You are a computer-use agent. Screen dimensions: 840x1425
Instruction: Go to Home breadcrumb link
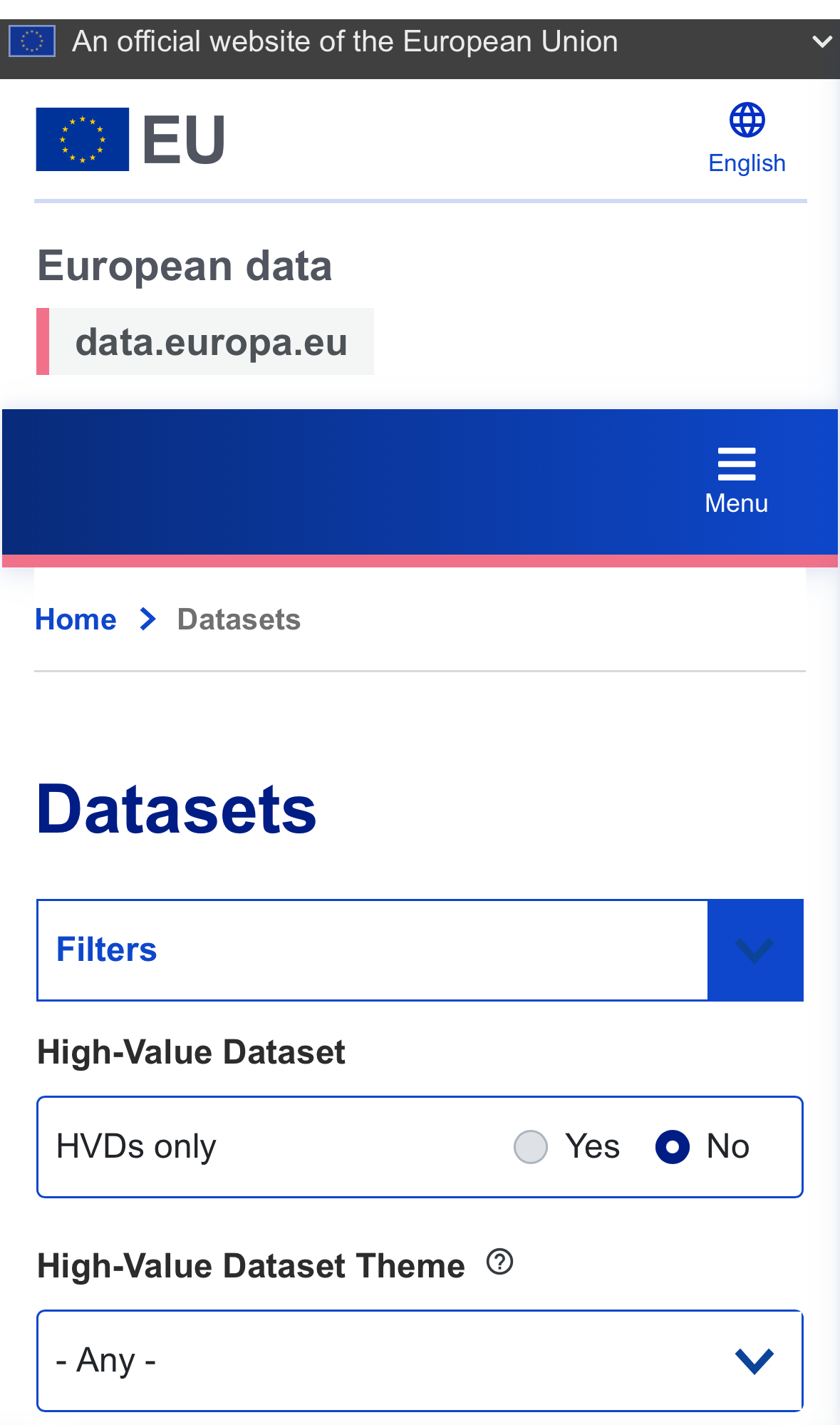click(76, 619)
